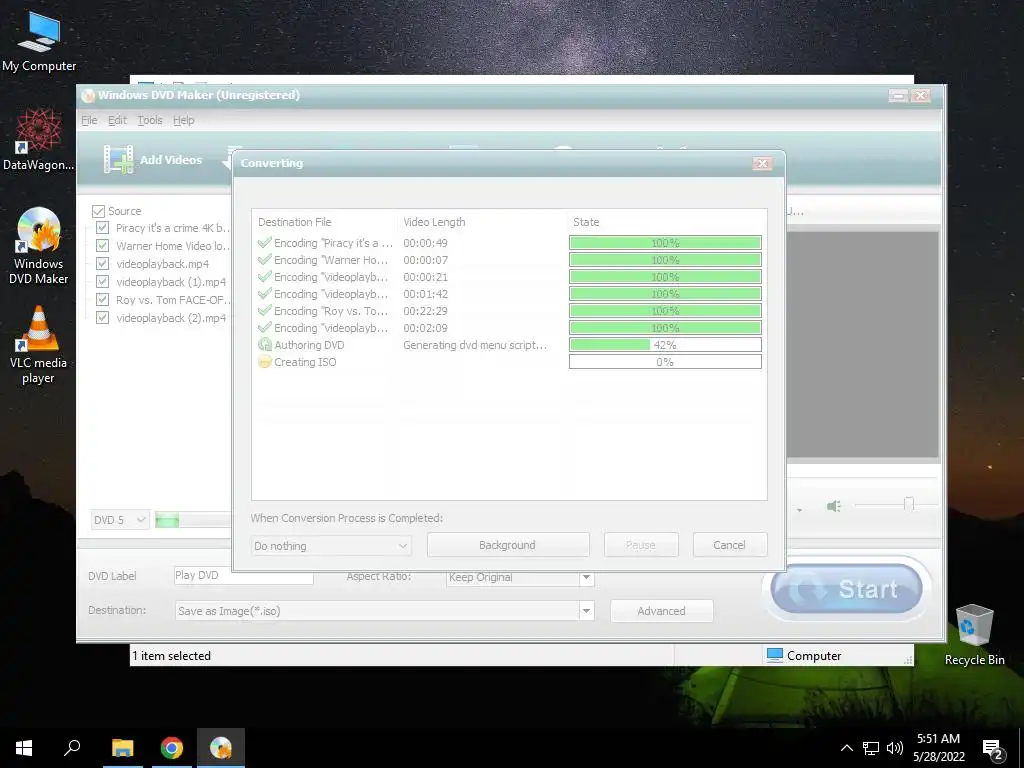This screenshot has height=768, width=1024.
Task: Click the Video Length column header
Action: tap(434, 222)
